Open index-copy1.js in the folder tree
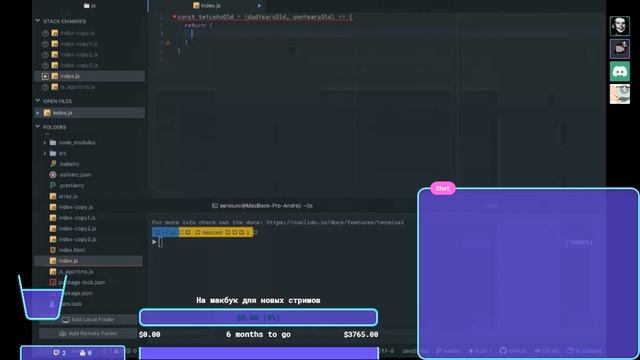The width and height of the screenshot is (640, 360). (x=77, y=218)
